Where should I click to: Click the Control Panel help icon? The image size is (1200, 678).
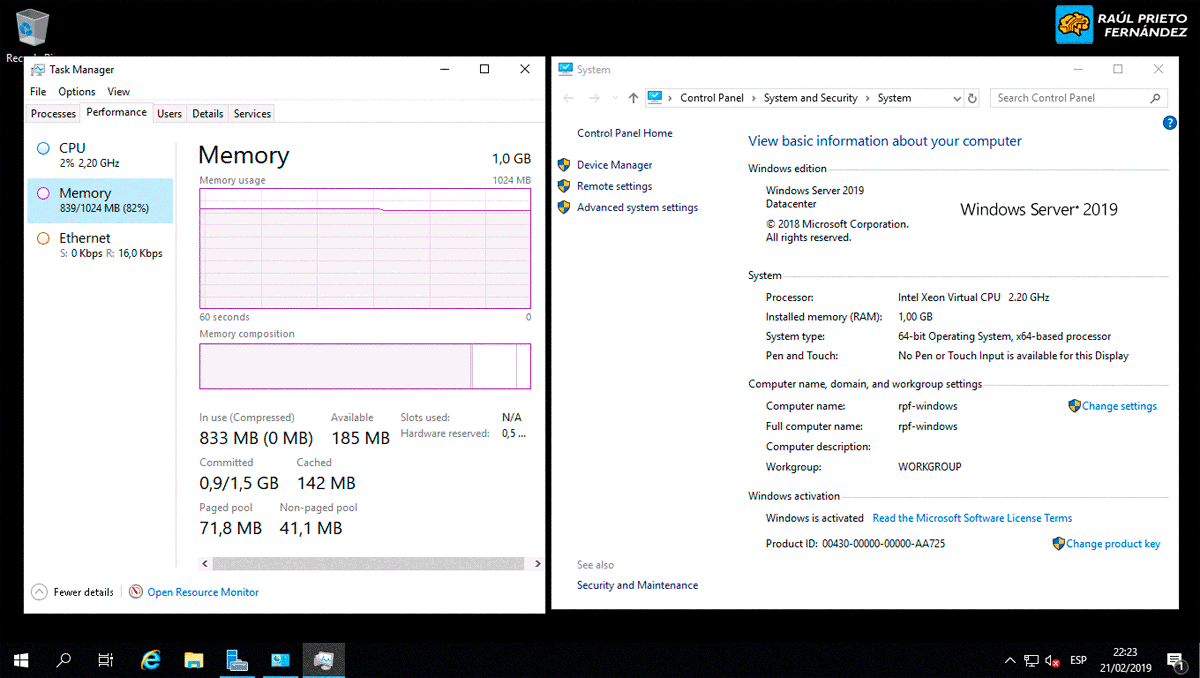point(1170,123)
